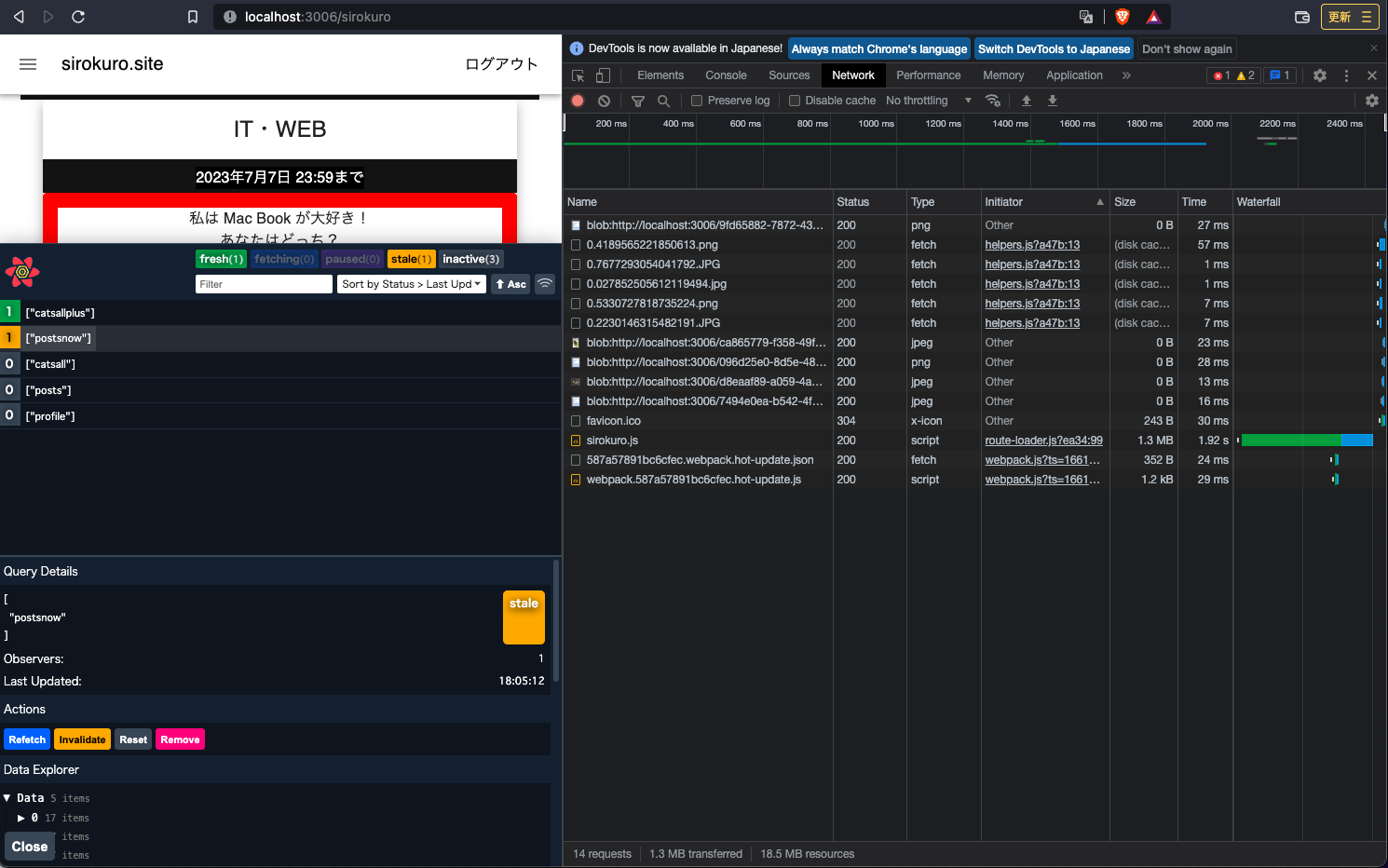
Task: Toggle the fetching(0) status filter
Action: 284,259
